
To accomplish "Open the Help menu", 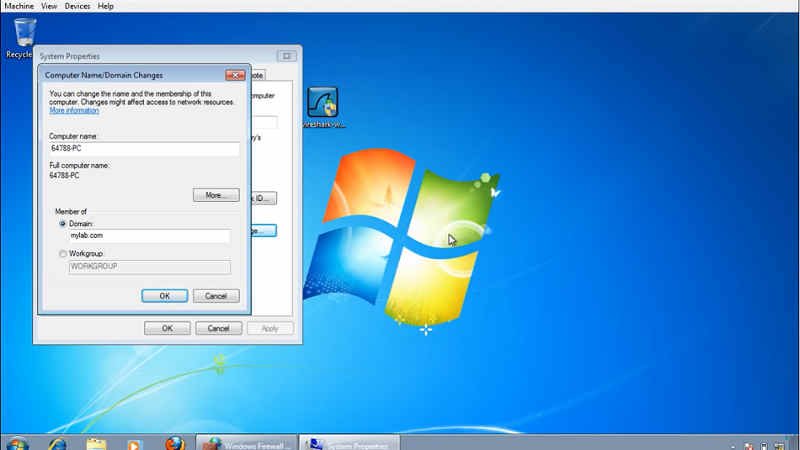I will [106, 6].
